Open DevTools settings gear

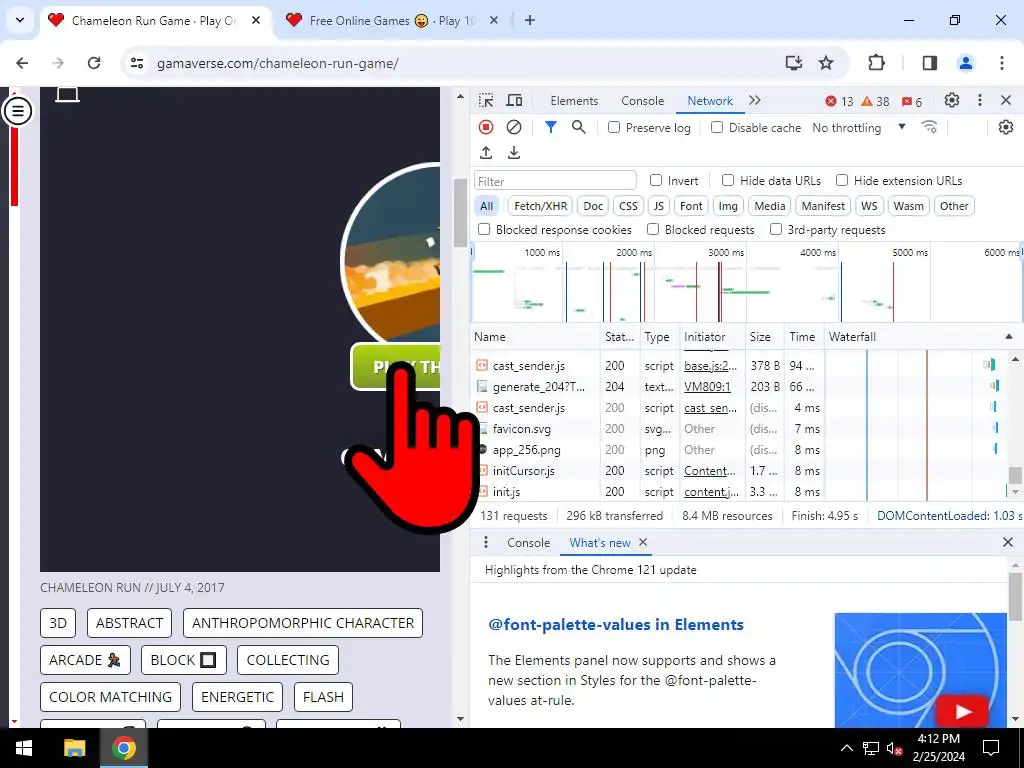pos(952,101)
